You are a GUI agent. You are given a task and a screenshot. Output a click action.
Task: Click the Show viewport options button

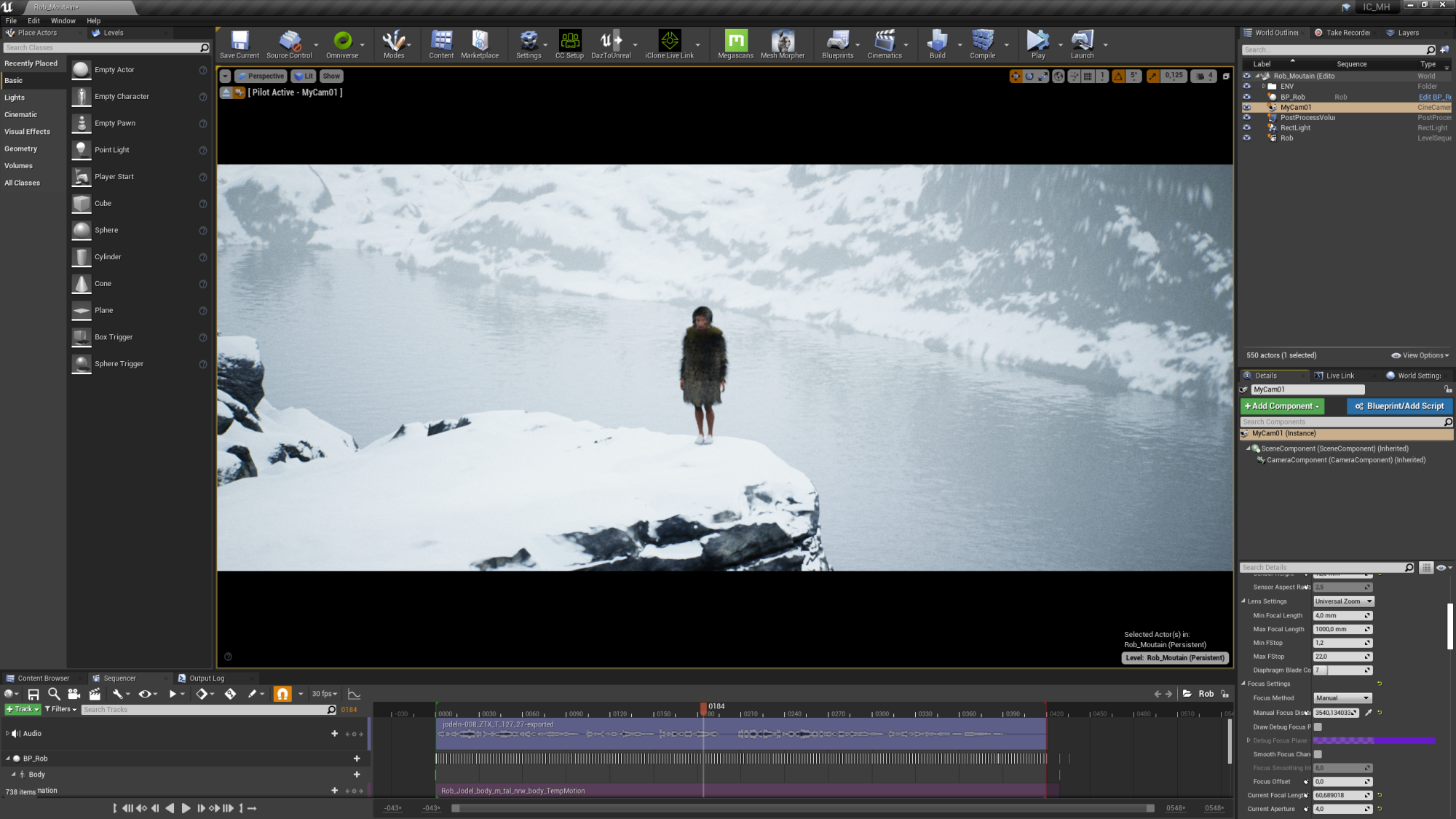pyautogui.click(x=331, y=76)
